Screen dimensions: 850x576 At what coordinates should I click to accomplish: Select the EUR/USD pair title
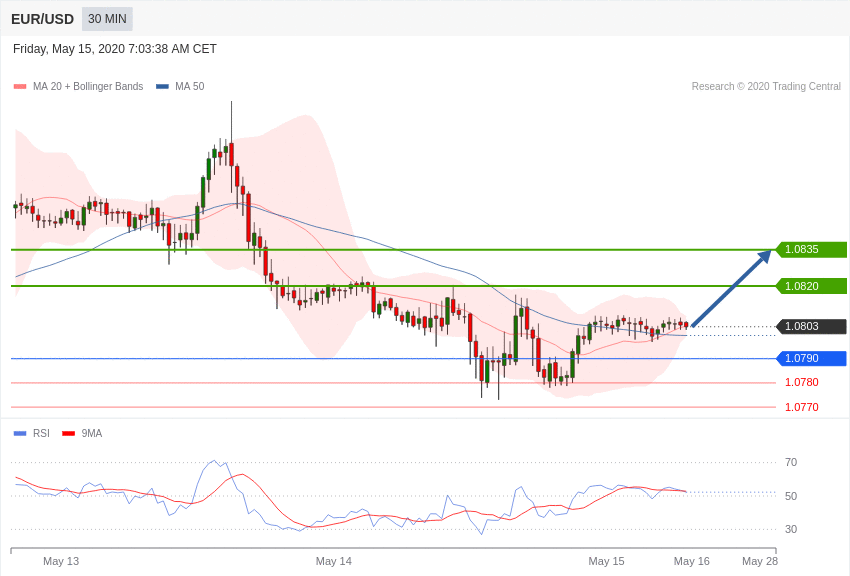[42, 19]
